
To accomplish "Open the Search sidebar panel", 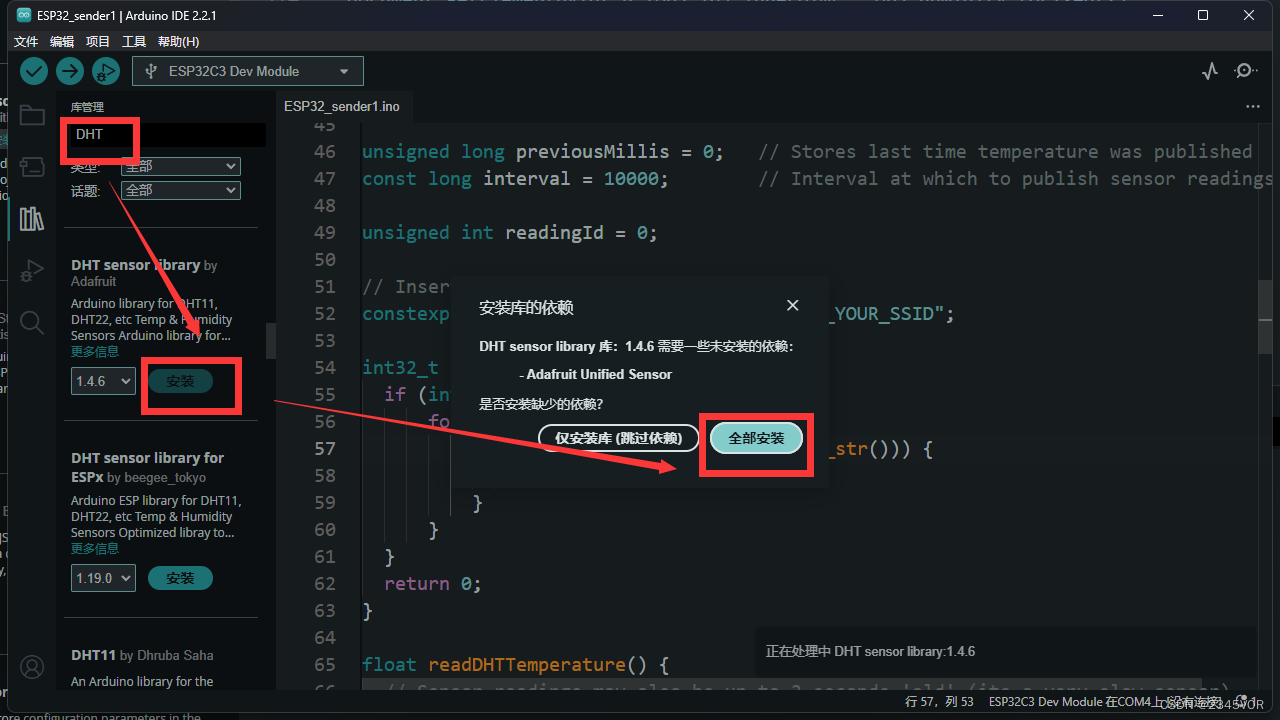I will click(32, 322).
